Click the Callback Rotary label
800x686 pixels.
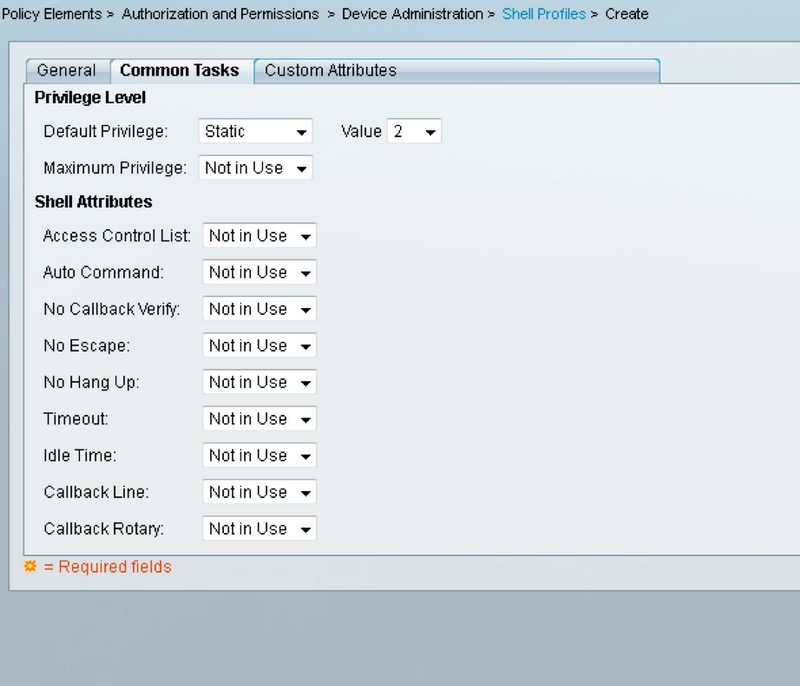click(104, 529)
